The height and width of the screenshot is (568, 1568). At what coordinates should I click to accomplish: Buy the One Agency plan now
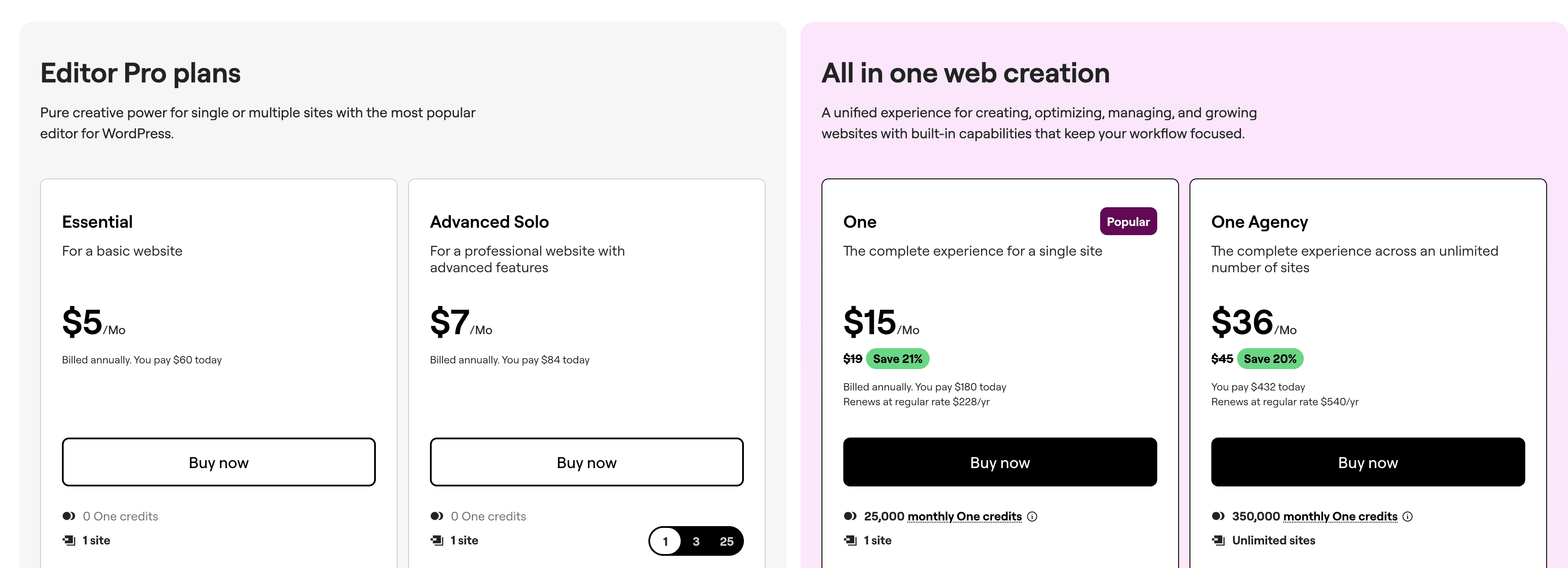(x=1368, y=462)
